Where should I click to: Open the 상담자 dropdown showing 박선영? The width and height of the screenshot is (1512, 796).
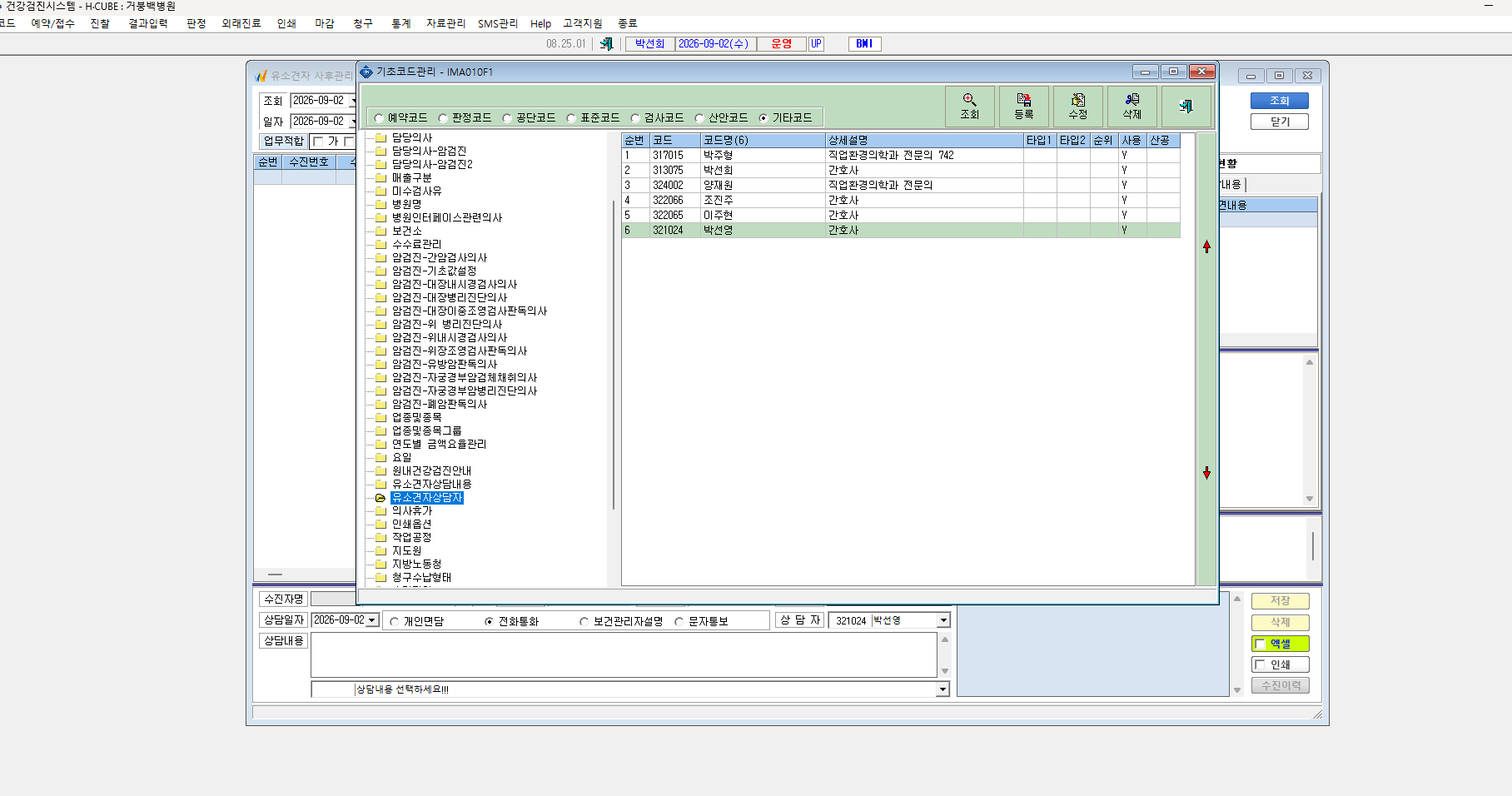pos(943,620)
